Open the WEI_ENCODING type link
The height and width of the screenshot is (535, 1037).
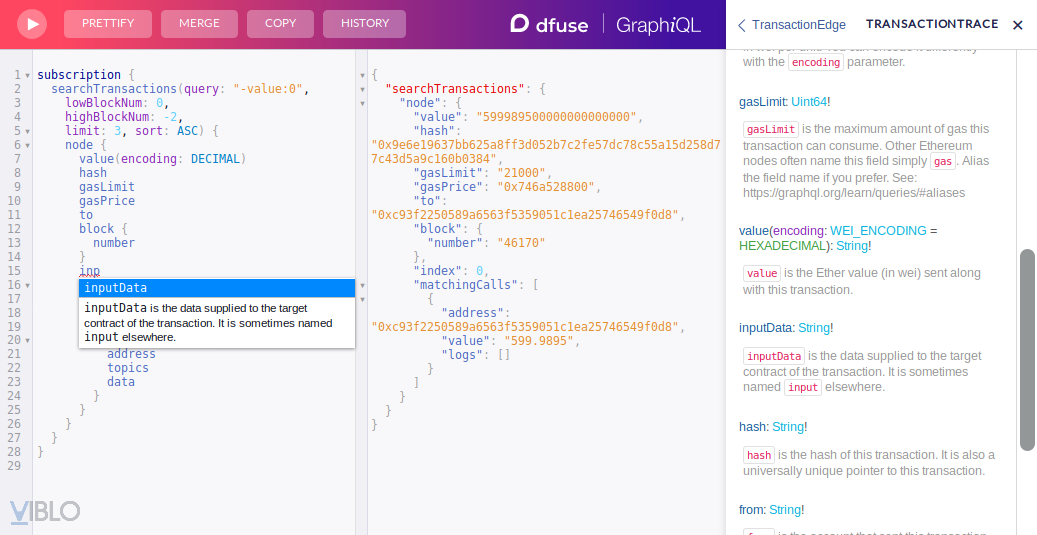(878, 231)
